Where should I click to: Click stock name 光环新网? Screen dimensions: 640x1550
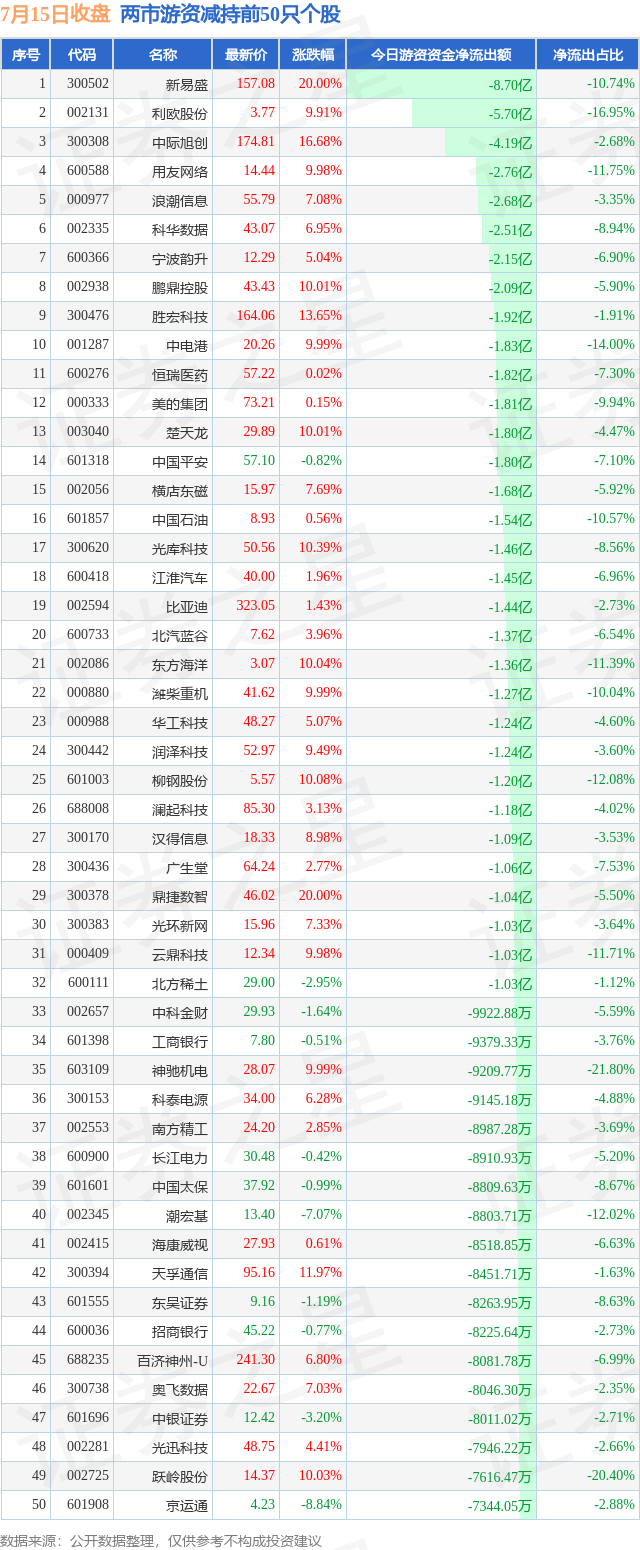coord(180,924)
